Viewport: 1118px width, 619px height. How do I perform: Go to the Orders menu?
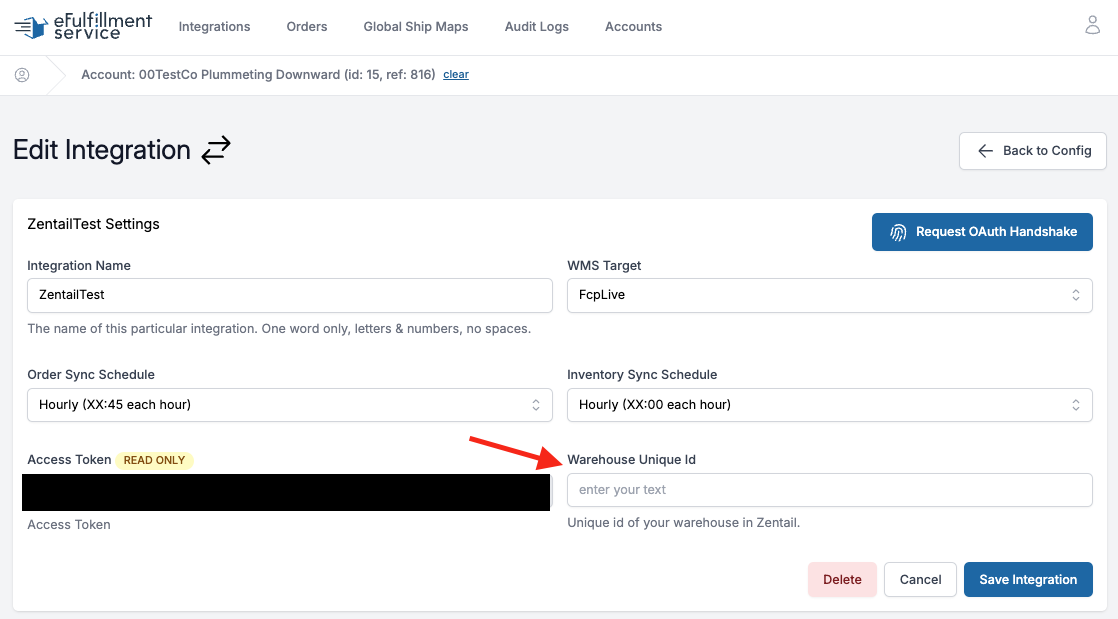click(x=307, y=26)
